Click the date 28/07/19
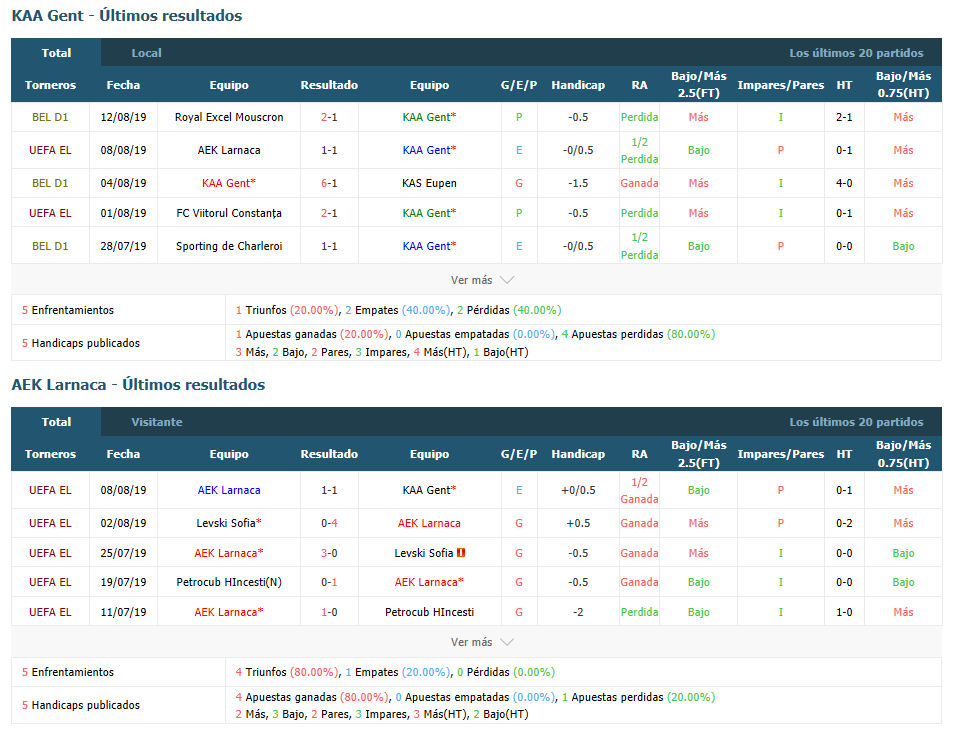Image resolution: width=963 pixels, height=736 pixels. coord(123,246)
